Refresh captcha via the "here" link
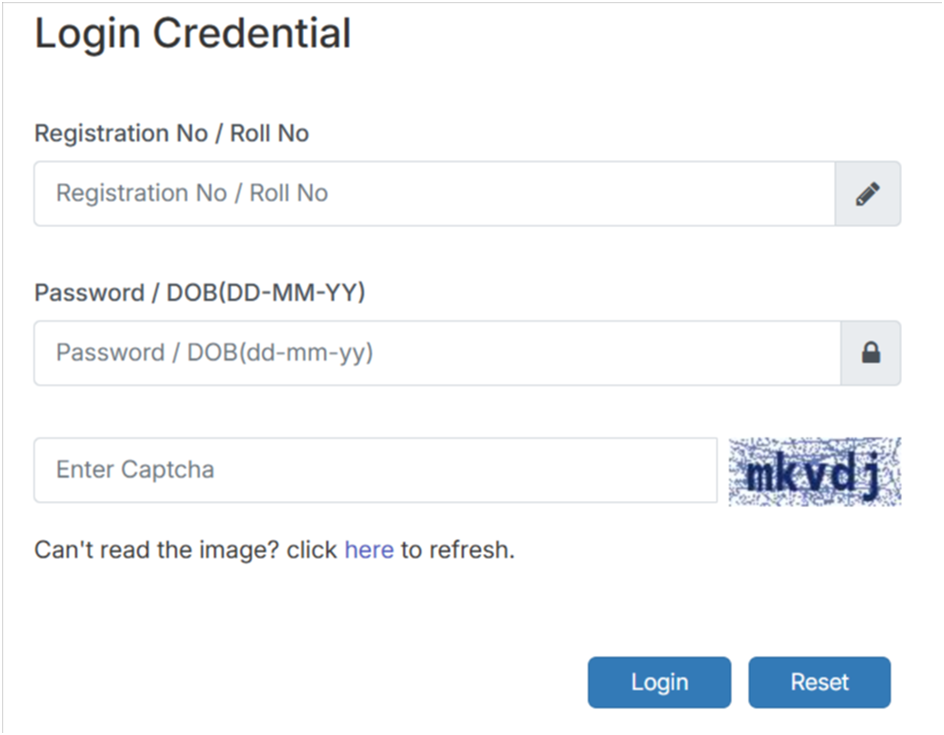The image size is (944, 735). pos(369,550)
